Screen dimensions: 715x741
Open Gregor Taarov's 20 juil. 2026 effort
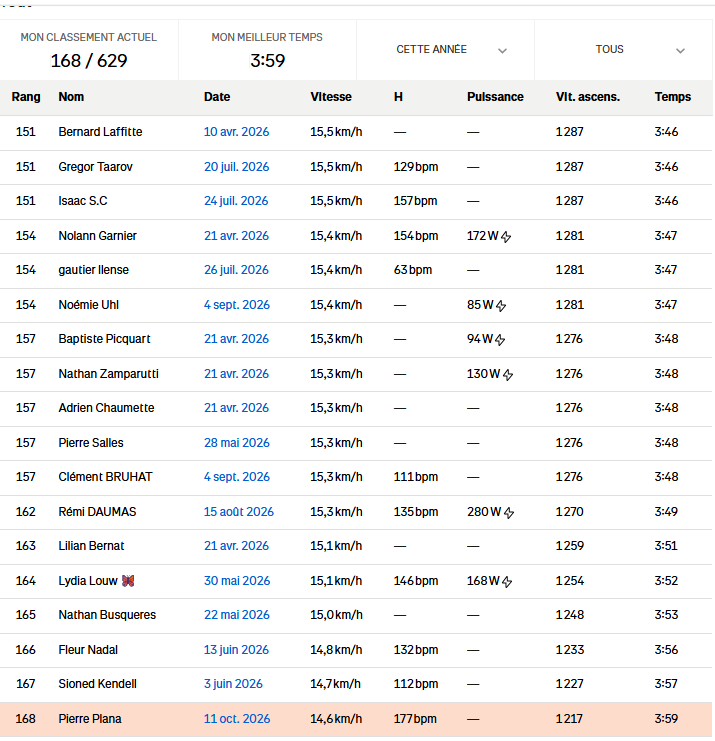point(236,167)
